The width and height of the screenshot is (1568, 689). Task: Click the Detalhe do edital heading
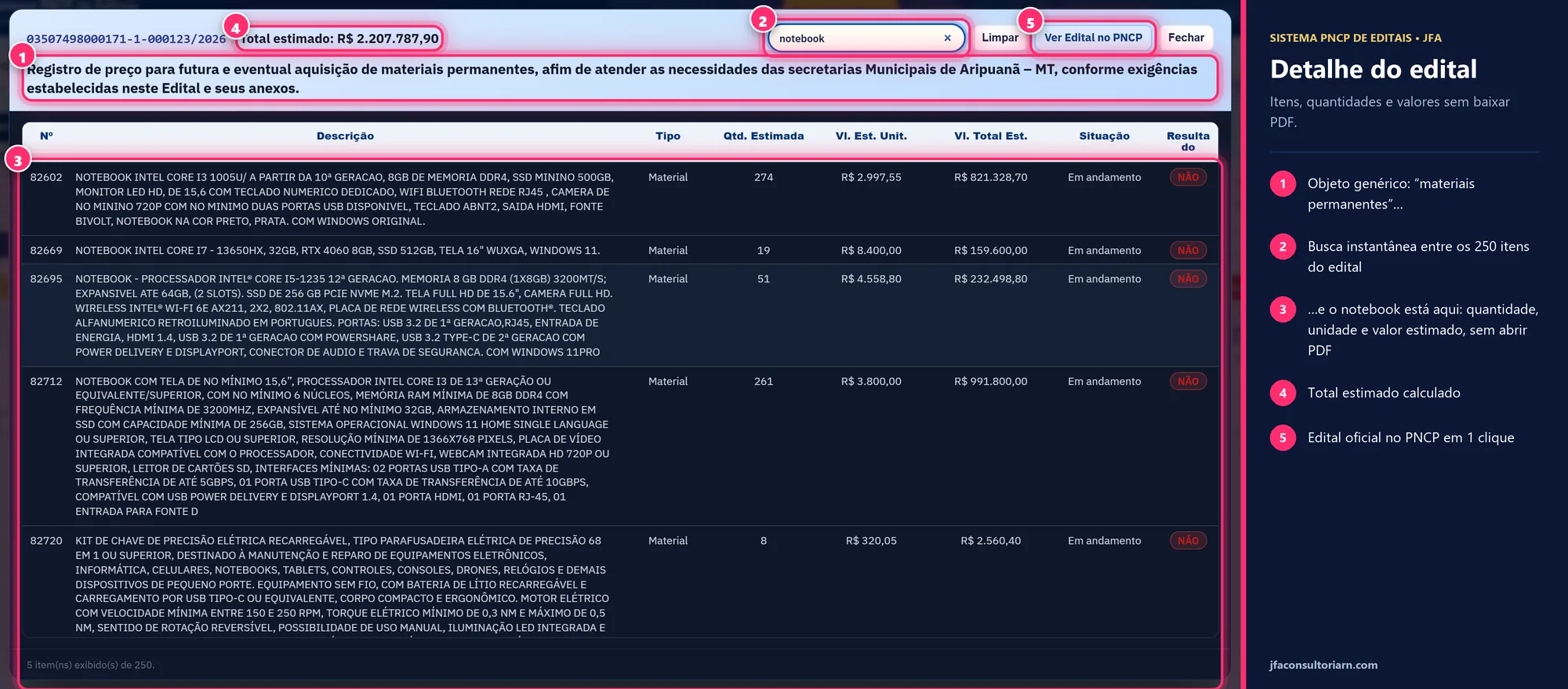point(1374,69)
